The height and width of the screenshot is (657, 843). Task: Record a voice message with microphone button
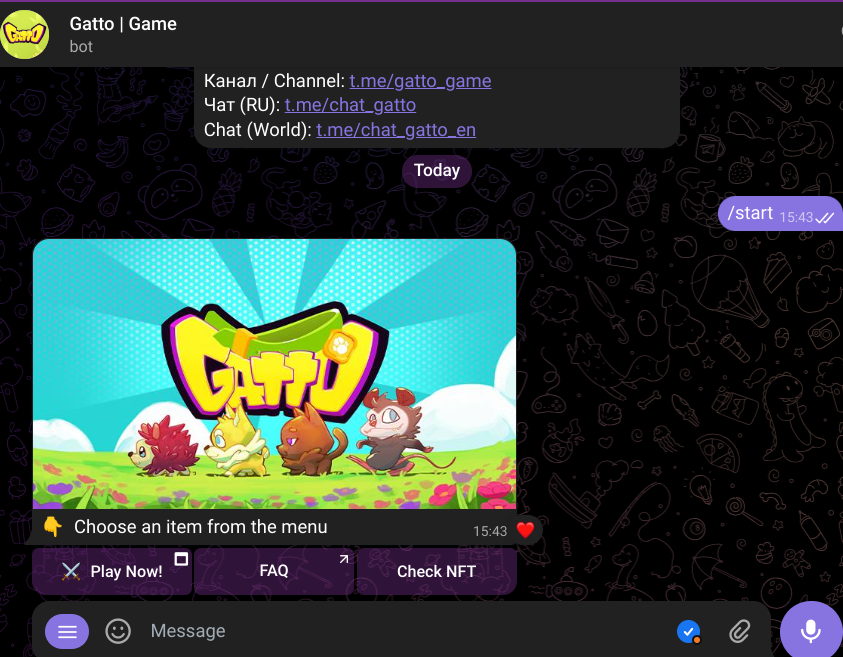click(810, 630)
